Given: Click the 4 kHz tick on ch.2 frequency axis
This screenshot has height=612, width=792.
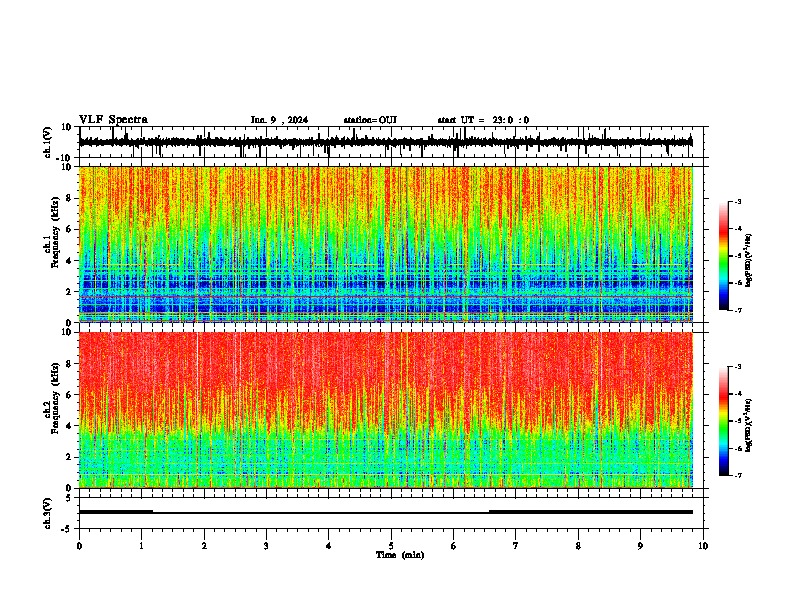Looking at the screenshot, I should tap(70, 426).
